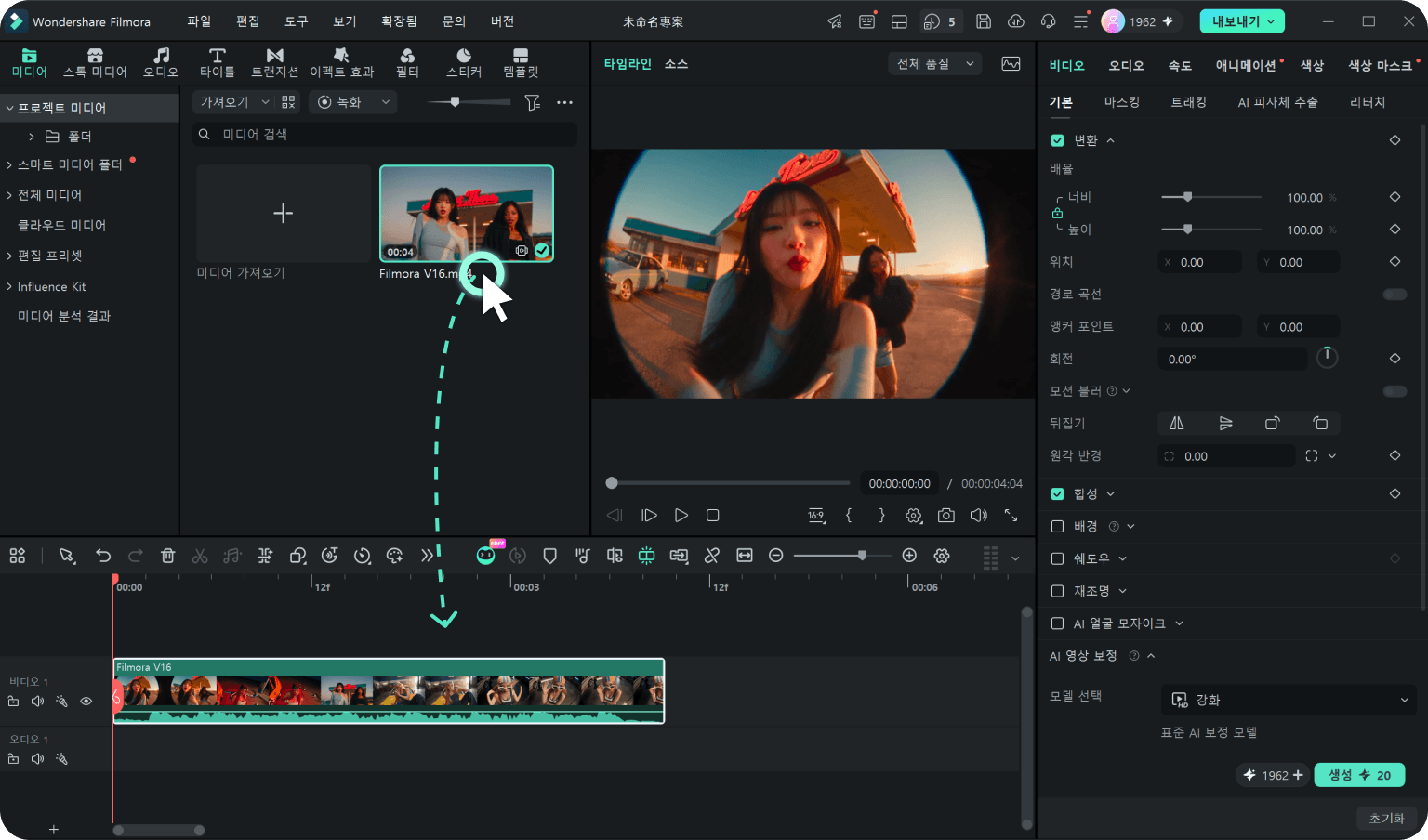Hide video track 1 with eye icon
Image resolution: width=1428 pixels, height=840 pixels.
[86, 702]
